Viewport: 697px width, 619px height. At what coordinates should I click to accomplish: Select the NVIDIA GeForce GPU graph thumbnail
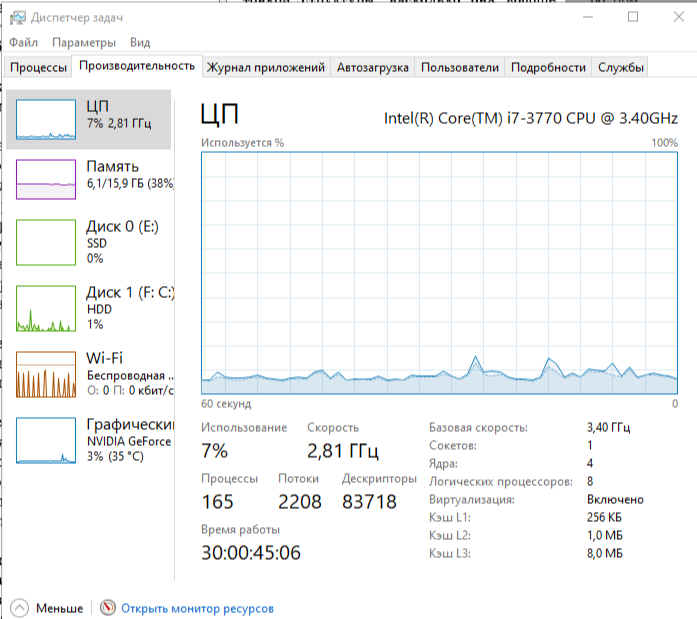(x=46, y=440)
